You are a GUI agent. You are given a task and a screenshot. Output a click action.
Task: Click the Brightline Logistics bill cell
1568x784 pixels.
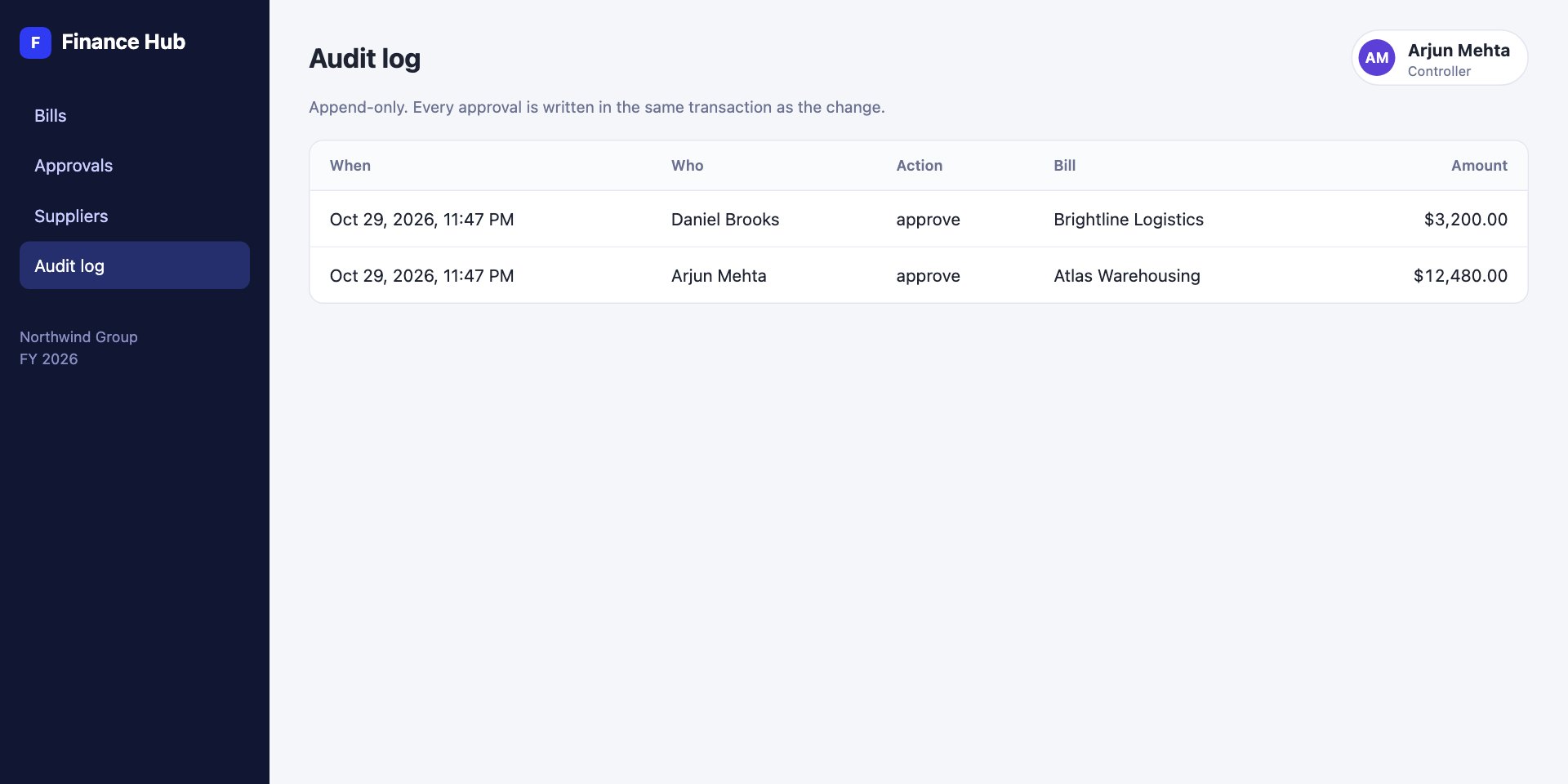pos(1129,220)
